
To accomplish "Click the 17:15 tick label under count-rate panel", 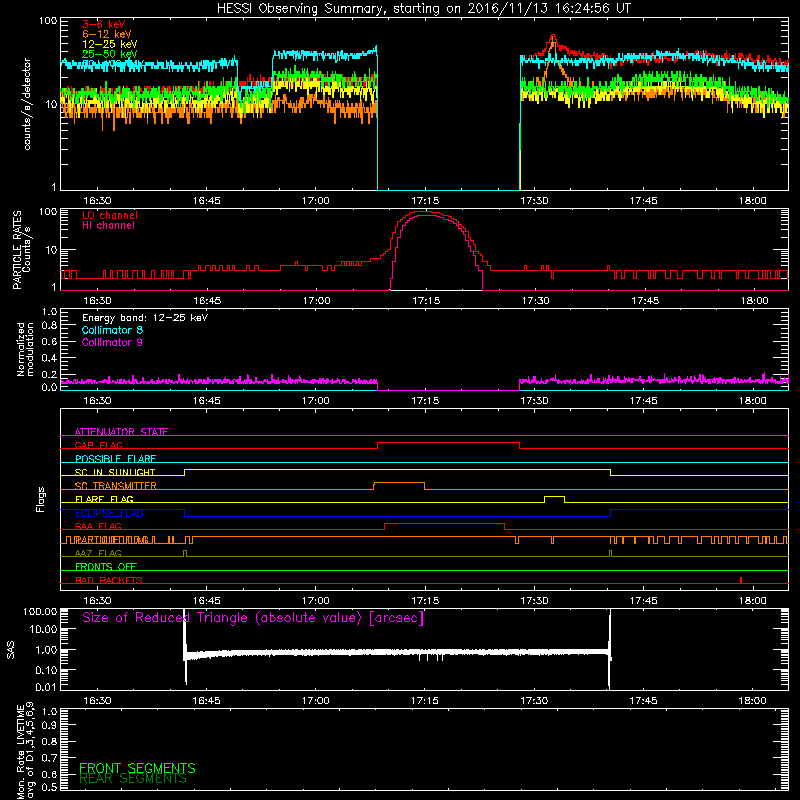I will pos(425,201).
